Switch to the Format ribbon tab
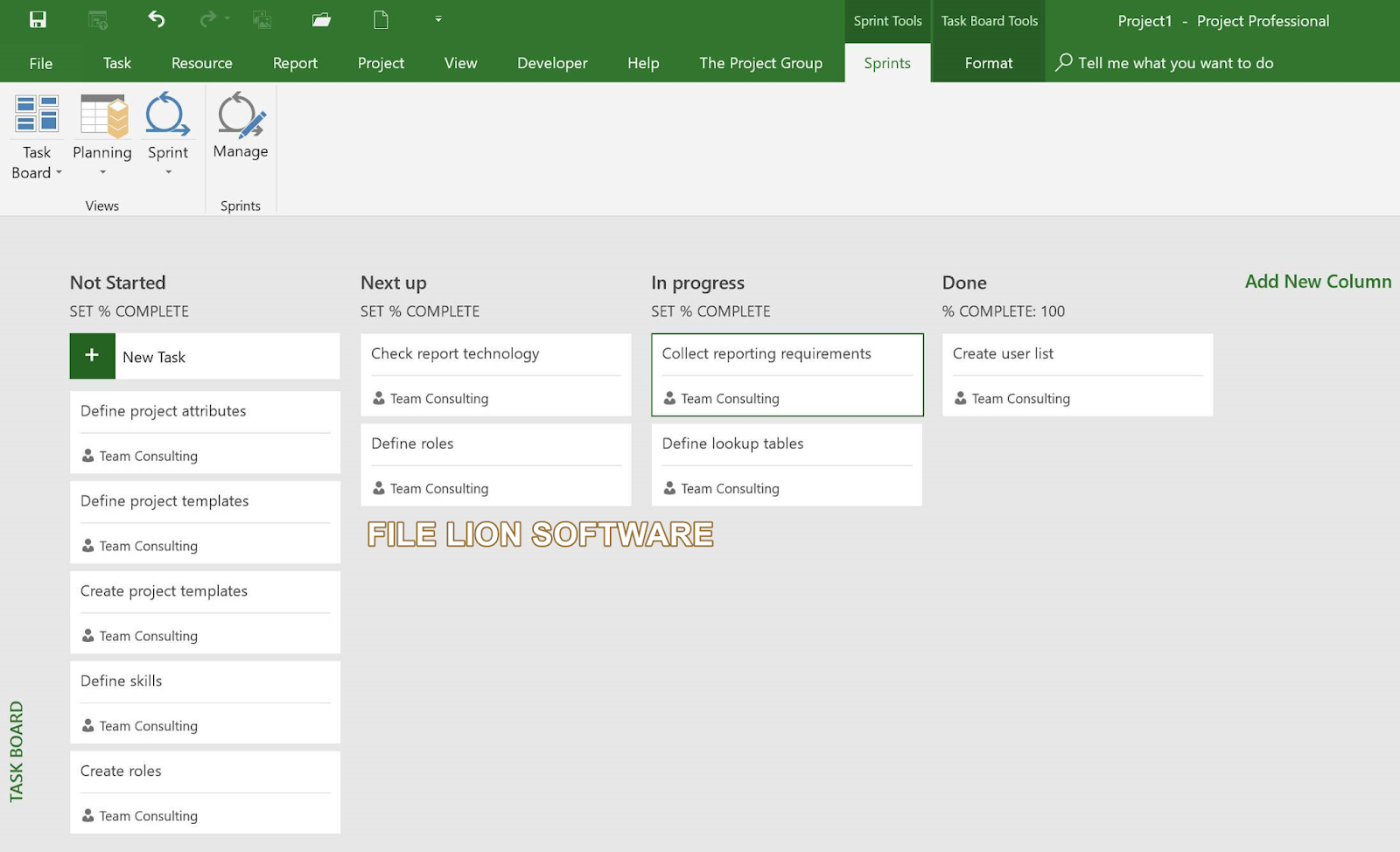This screenshot has height=852, width=1400. (987, 62)
